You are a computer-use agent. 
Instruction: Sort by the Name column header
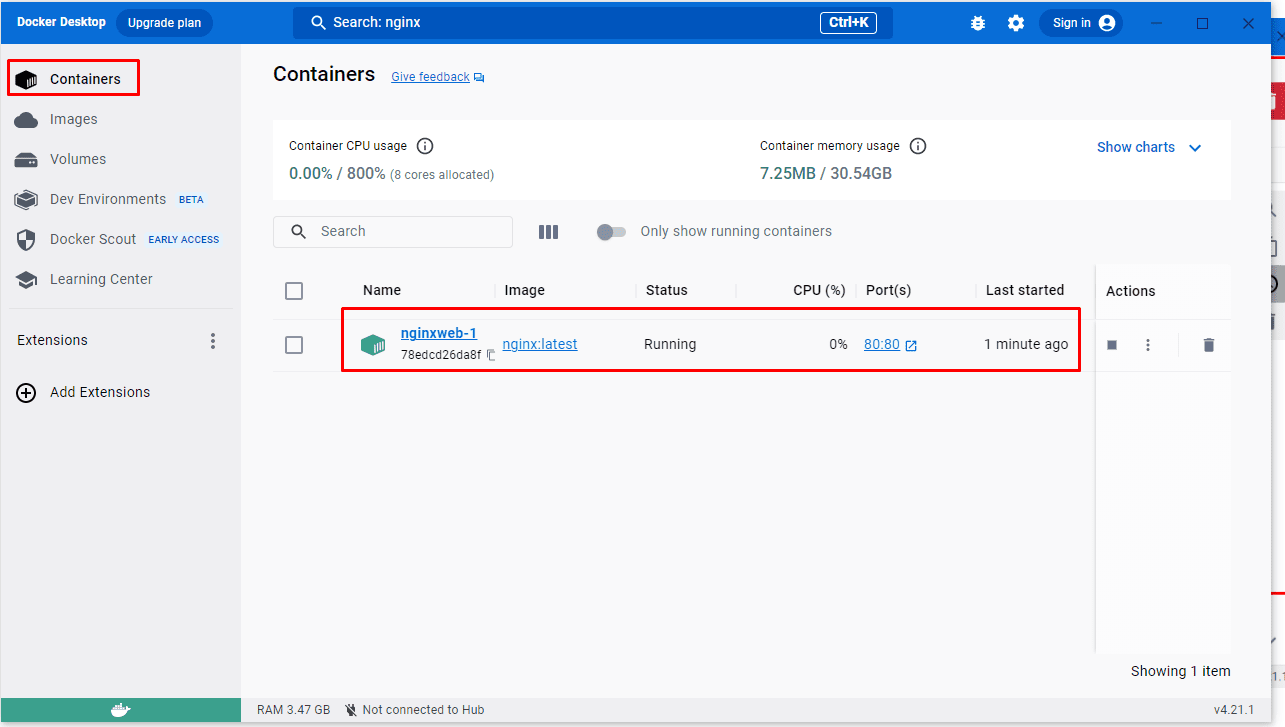click(382, 290)
